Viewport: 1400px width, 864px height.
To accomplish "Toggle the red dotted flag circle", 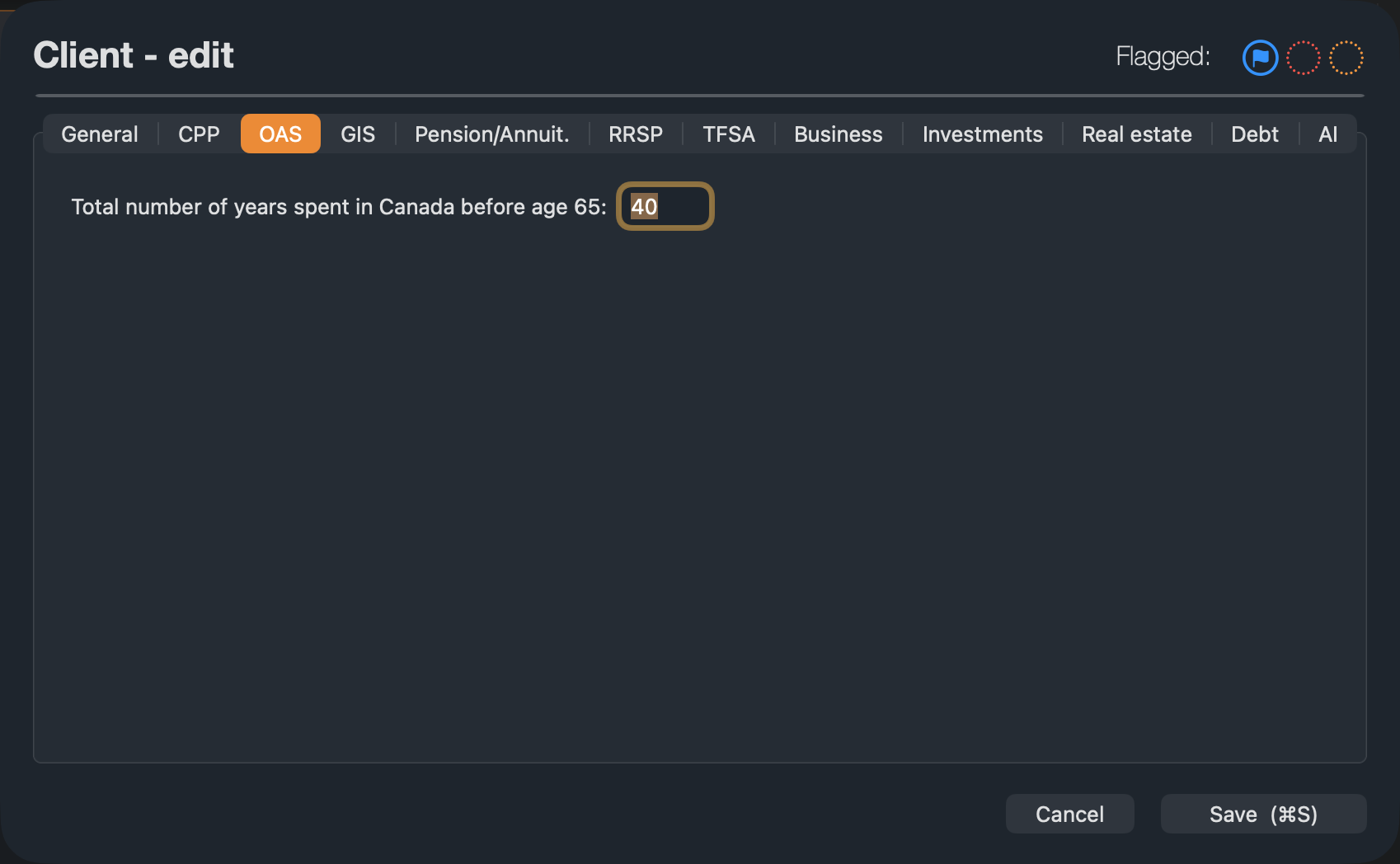I will point(1304,58).
